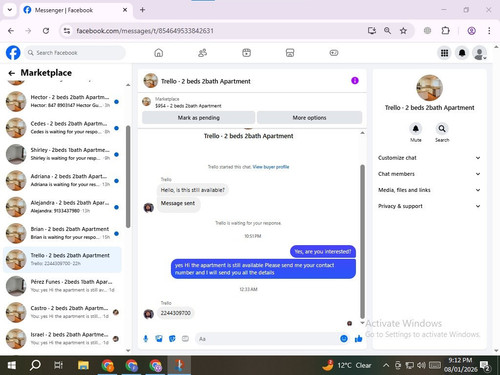Expand Privacy & support section
Image resolution: width=500 pixels, height=375 pixels.
(429, 206)
